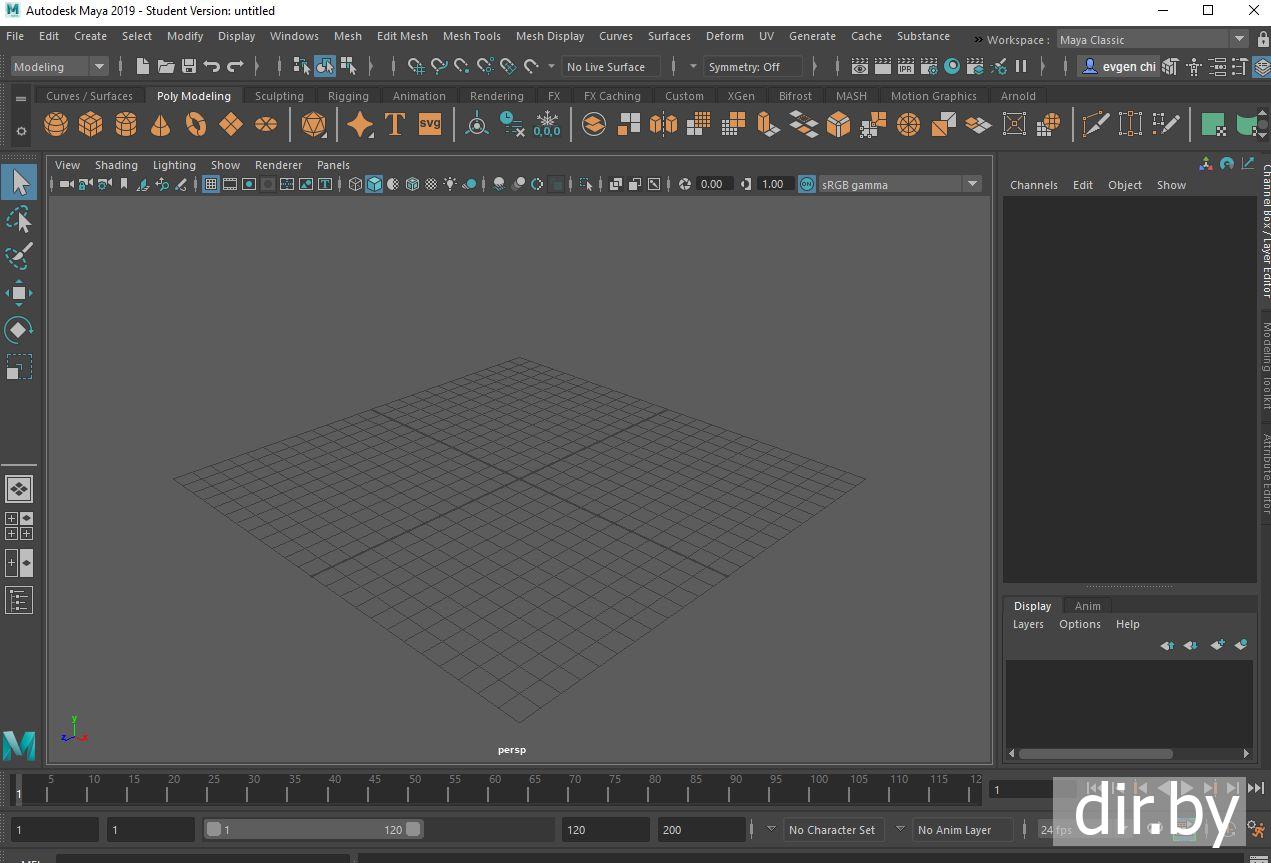Toggle smooth shade all in viewport
Viewport: 1271px width, 863px height.
coord(374,184)
